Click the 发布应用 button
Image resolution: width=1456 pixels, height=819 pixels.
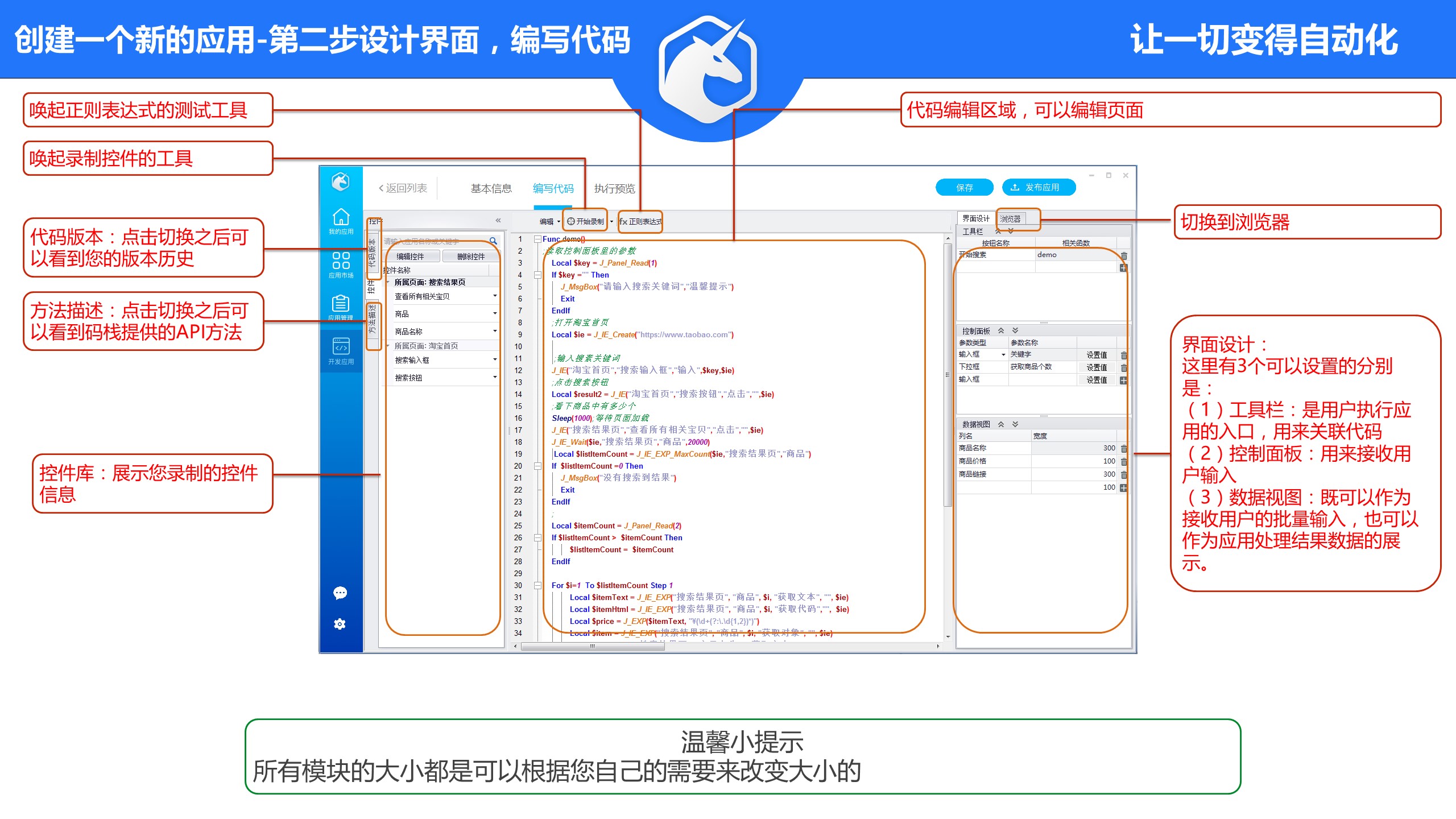tap(1039, 187)
